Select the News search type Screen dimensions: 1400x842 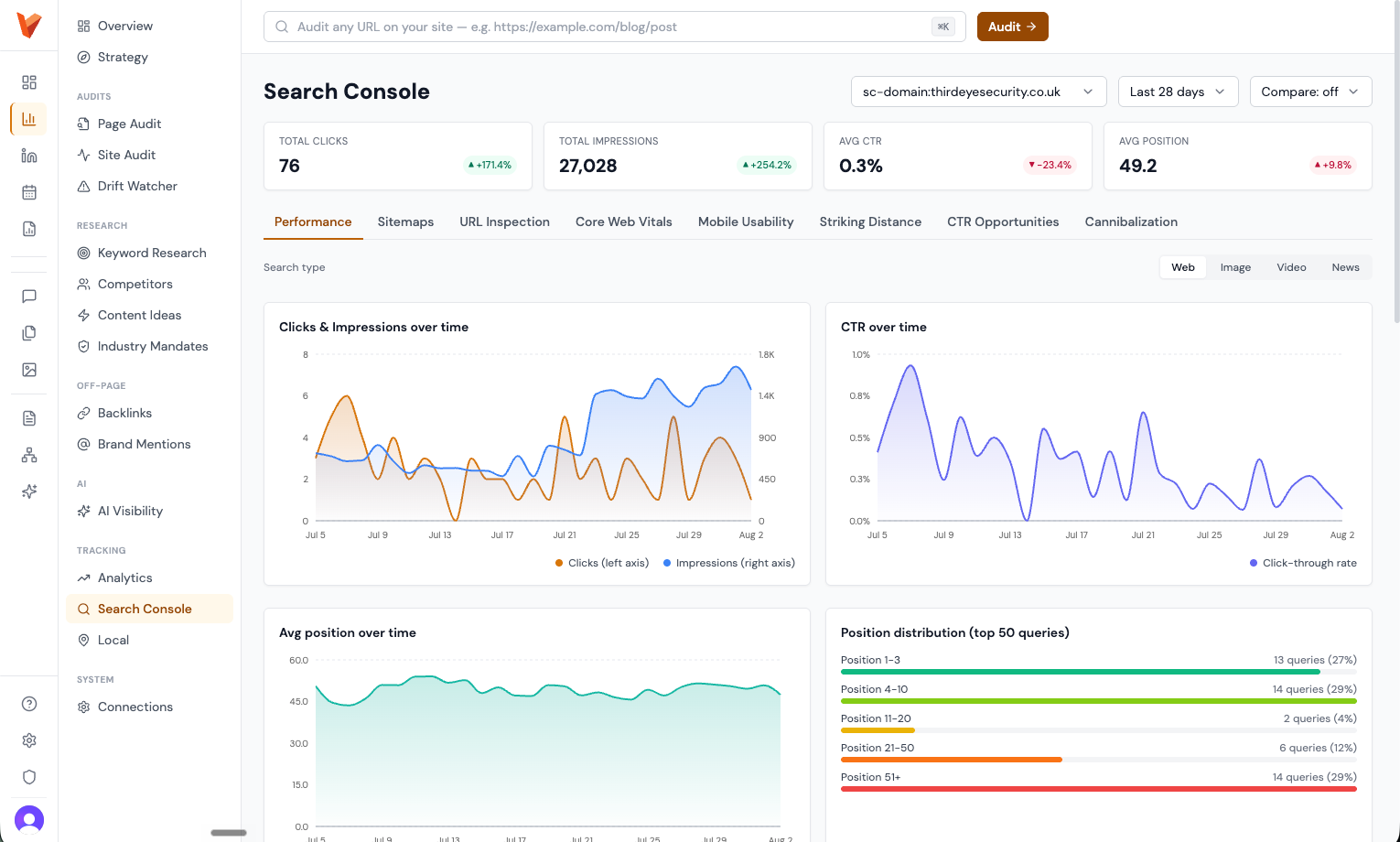click(1345, 267)
